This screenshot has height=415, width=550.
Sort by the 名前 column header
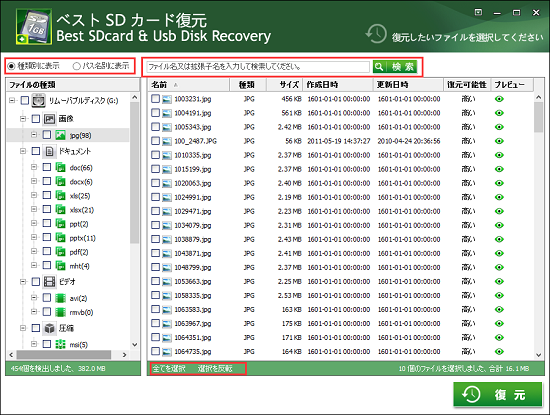pos(189,85)
